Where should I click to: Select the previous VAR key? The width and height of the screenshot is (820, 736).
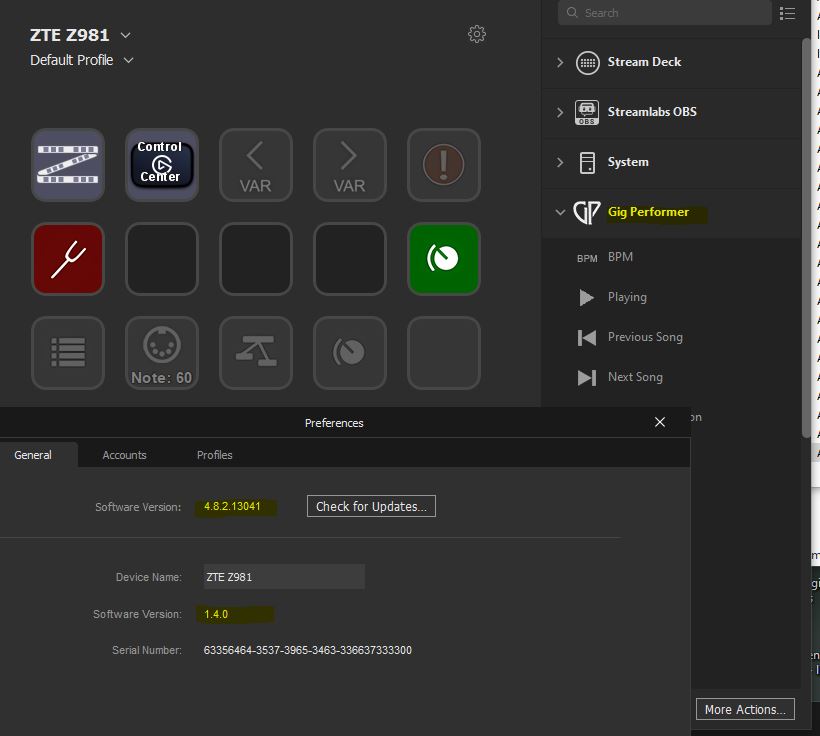(256, 165)
